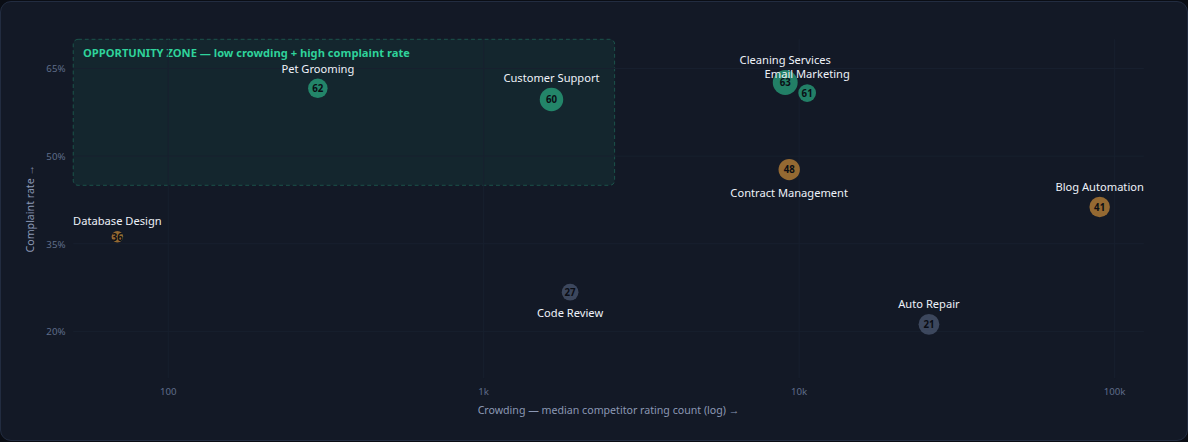Click the 10k x-axis tick label
The width and height of the screenshot is (1188, 442).
tap(799, 392)
